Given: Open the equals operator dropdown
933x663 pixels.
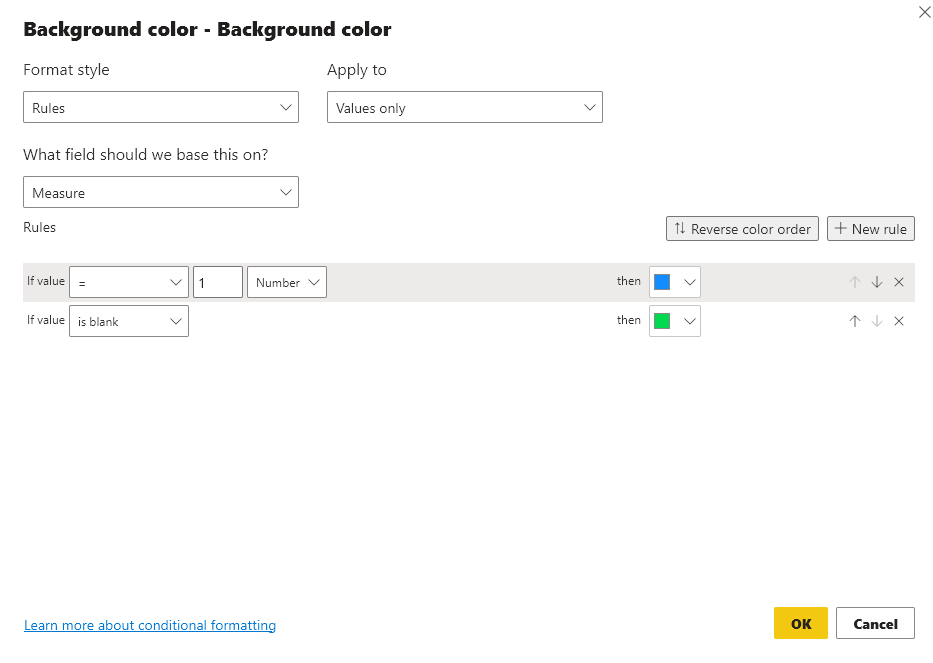Looking at the screenshot, I should click(128, 282).
